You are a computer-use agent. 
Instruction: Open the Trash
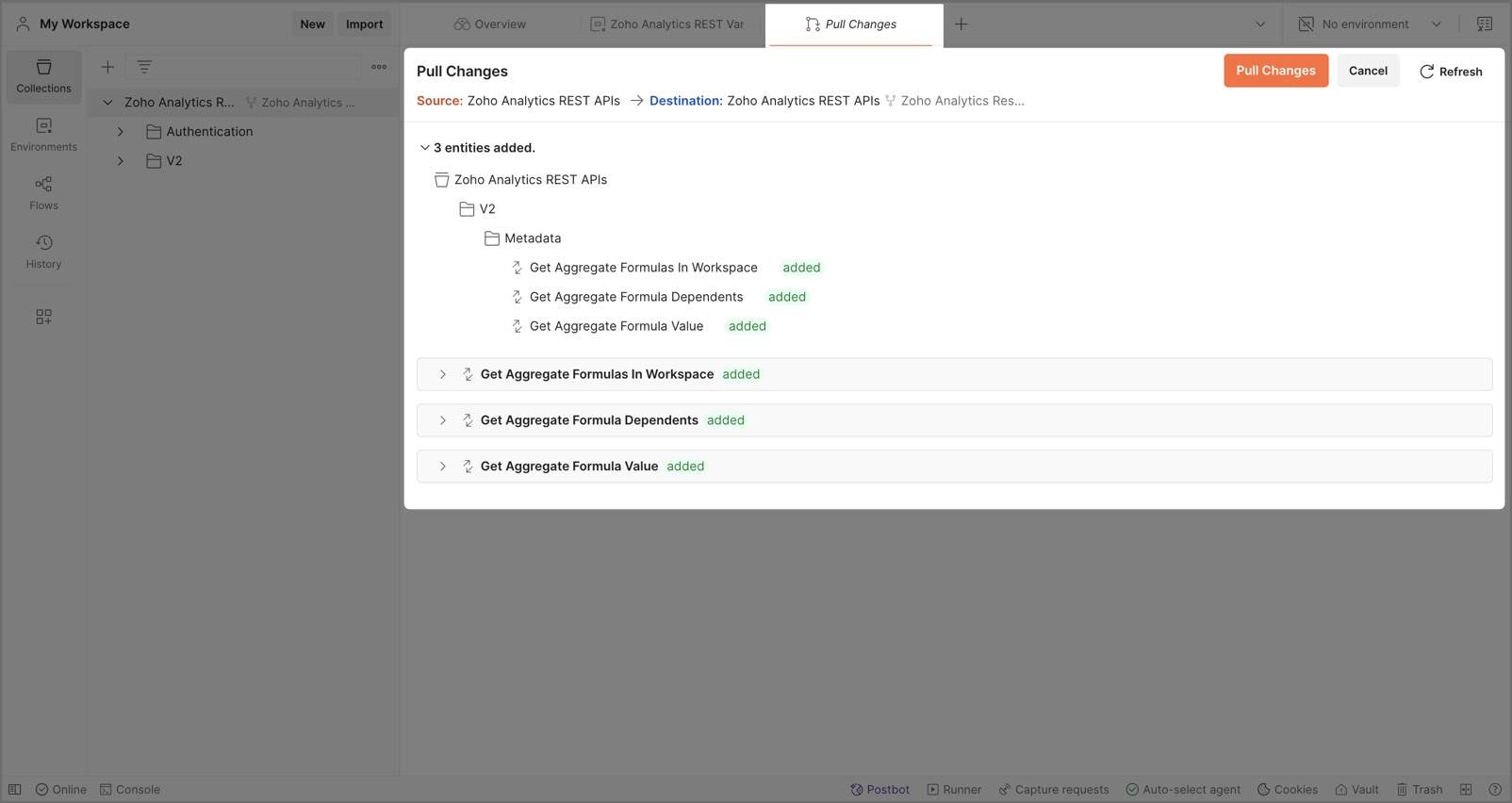pos(1420,790)
